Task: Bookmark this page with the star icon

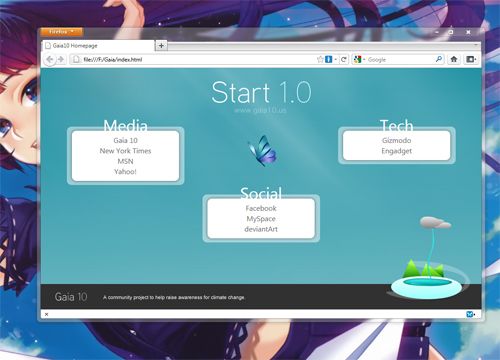Action: click(320, 59)
